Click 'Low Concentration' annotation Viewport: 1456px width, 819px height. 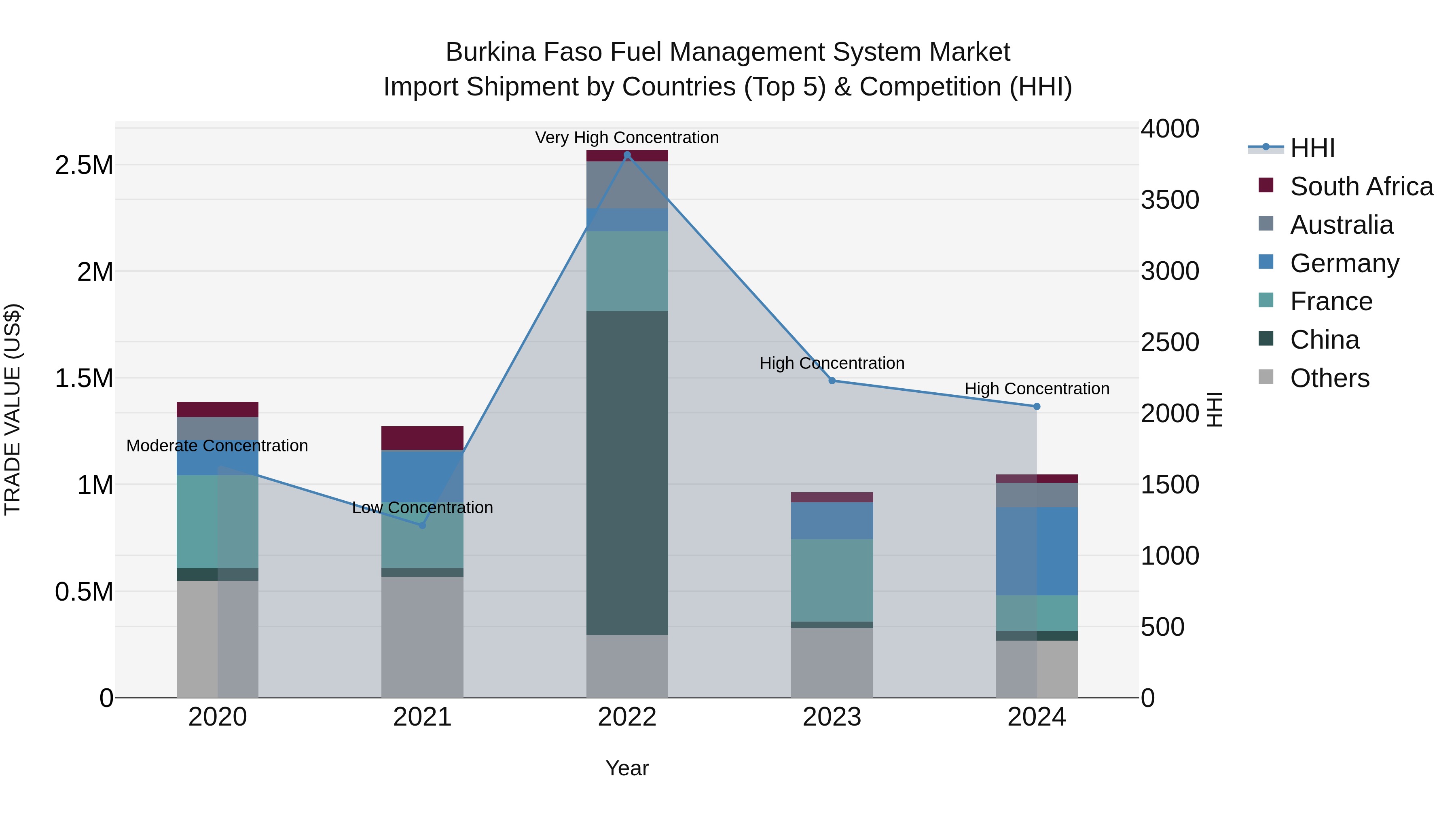pyautogui.click(x=422, y=508)
